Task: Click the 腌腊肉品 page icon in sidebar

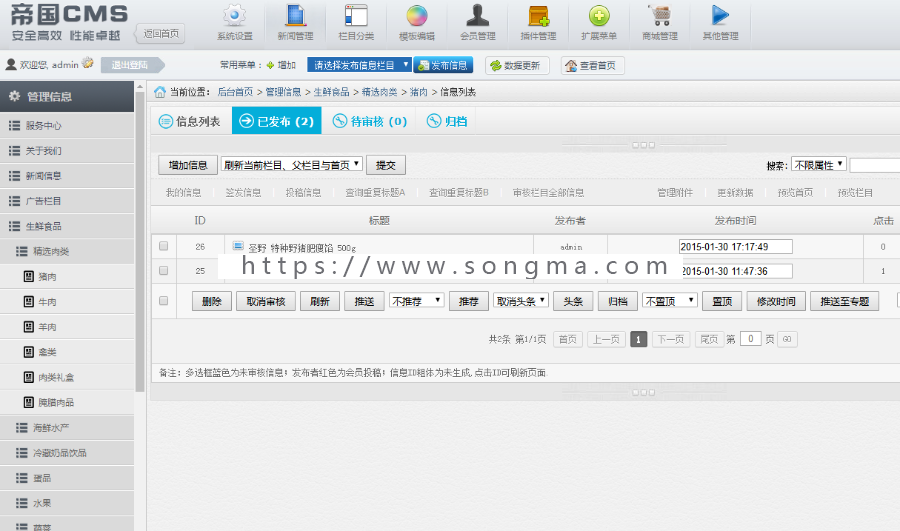Action: pyautogui.click(x=29, y=402)
